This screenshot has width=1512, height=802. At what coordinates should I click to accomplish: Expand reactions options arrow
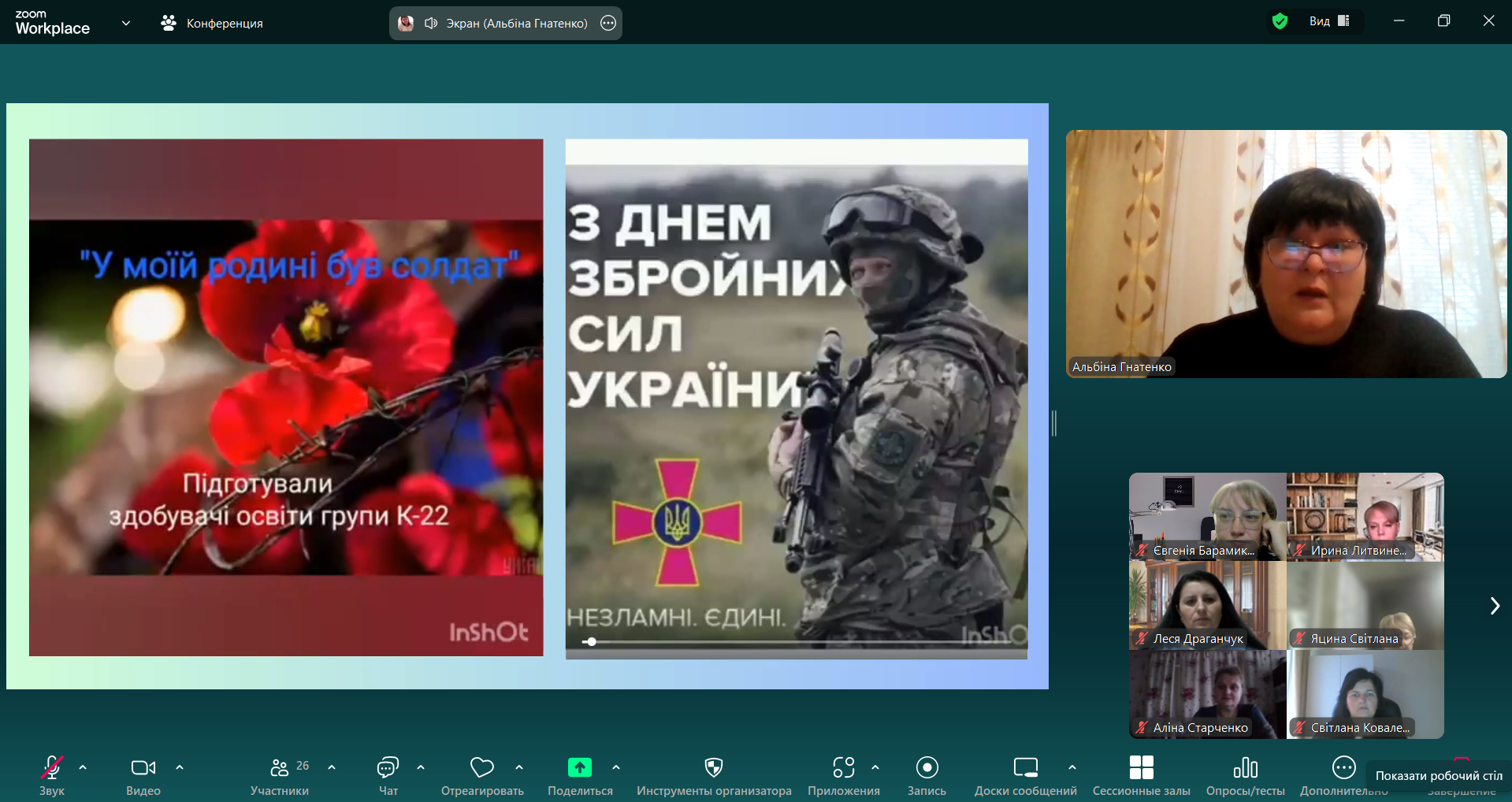519,767
